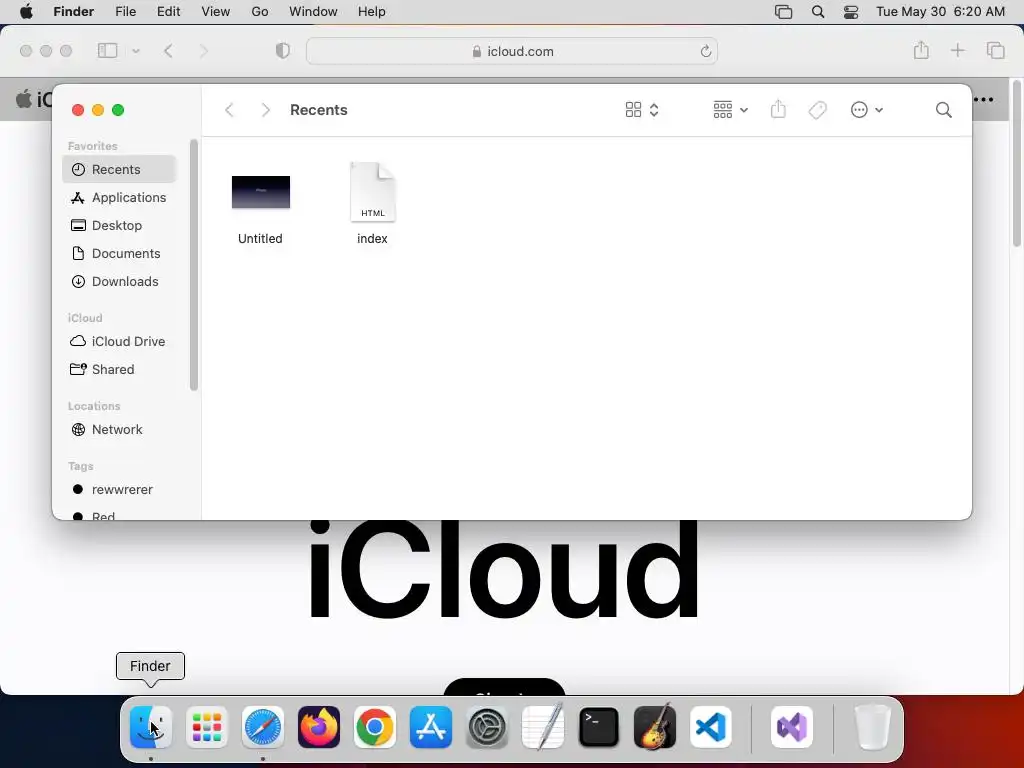1024x768 pixels.
Task: Open iCloud Drive in Finder sidebar
Action: [119, 342]
